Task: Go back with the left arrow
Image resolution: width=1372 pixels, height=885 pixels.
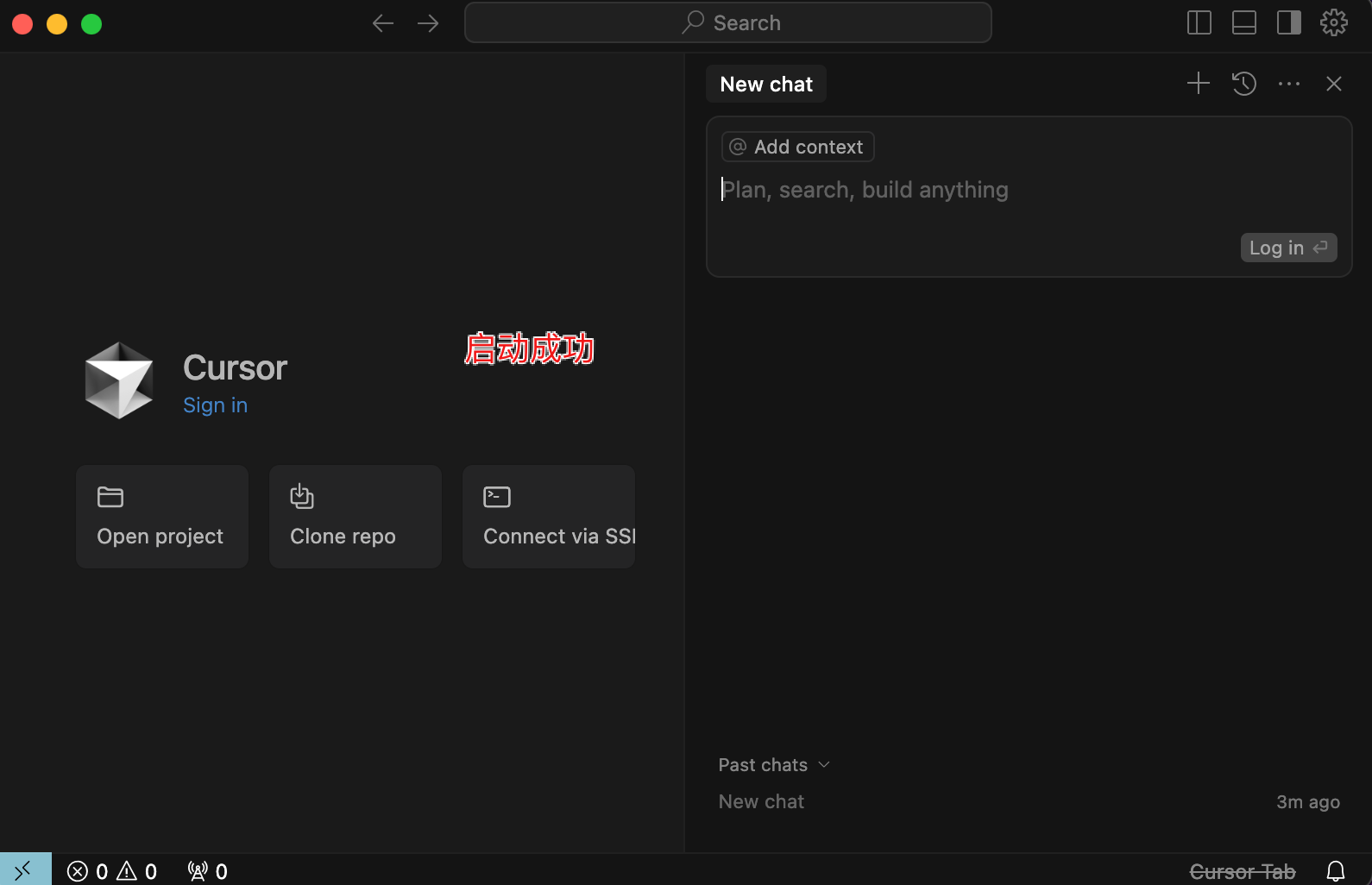Action: coord(383,23)
